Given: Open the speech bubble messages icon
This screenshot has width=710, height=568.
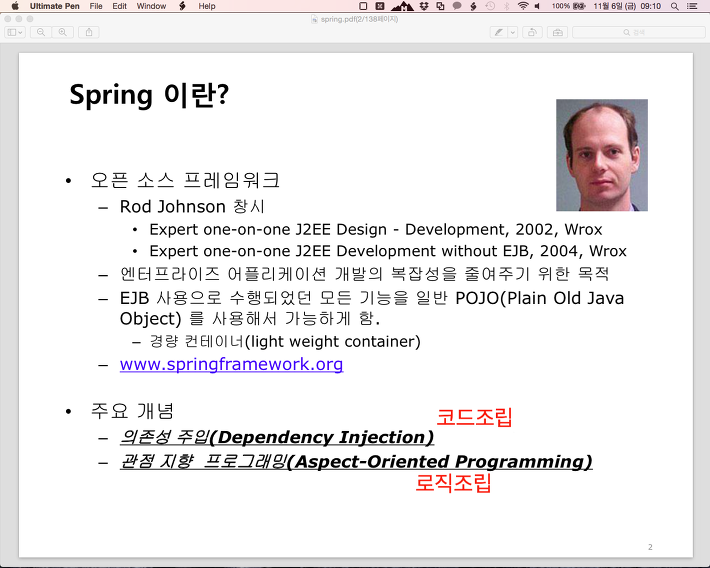Looking at the screenshot, I should [457, 6].
